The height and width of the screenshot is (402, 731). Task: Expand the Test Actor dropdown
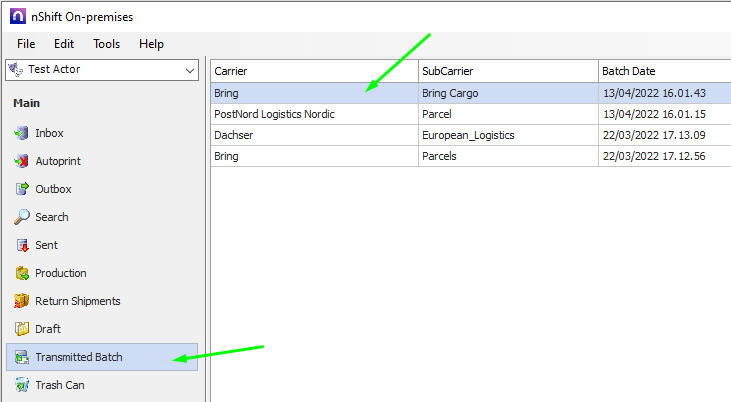tap(190, 70)
